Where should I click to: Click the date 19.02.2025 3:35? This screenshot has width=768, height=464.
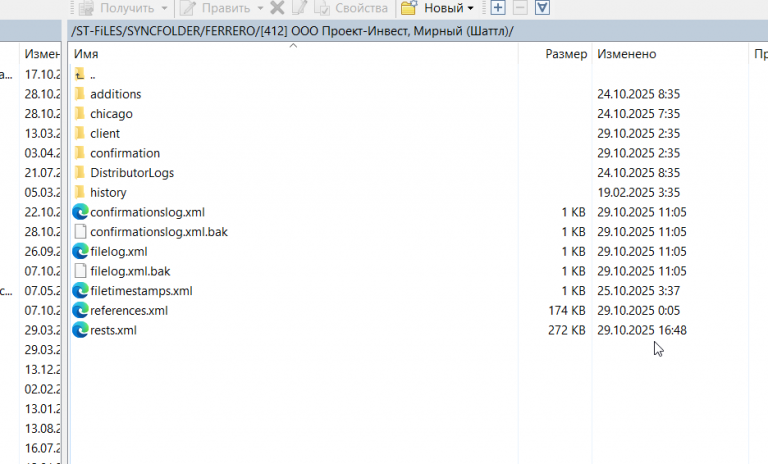click(638, 193)
